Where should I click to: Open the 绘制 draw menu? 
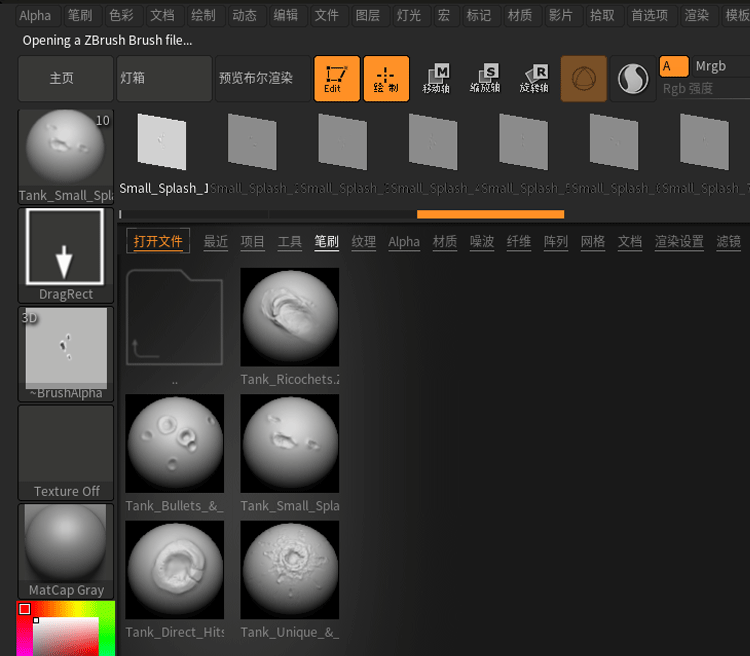(x=204, y=16)
